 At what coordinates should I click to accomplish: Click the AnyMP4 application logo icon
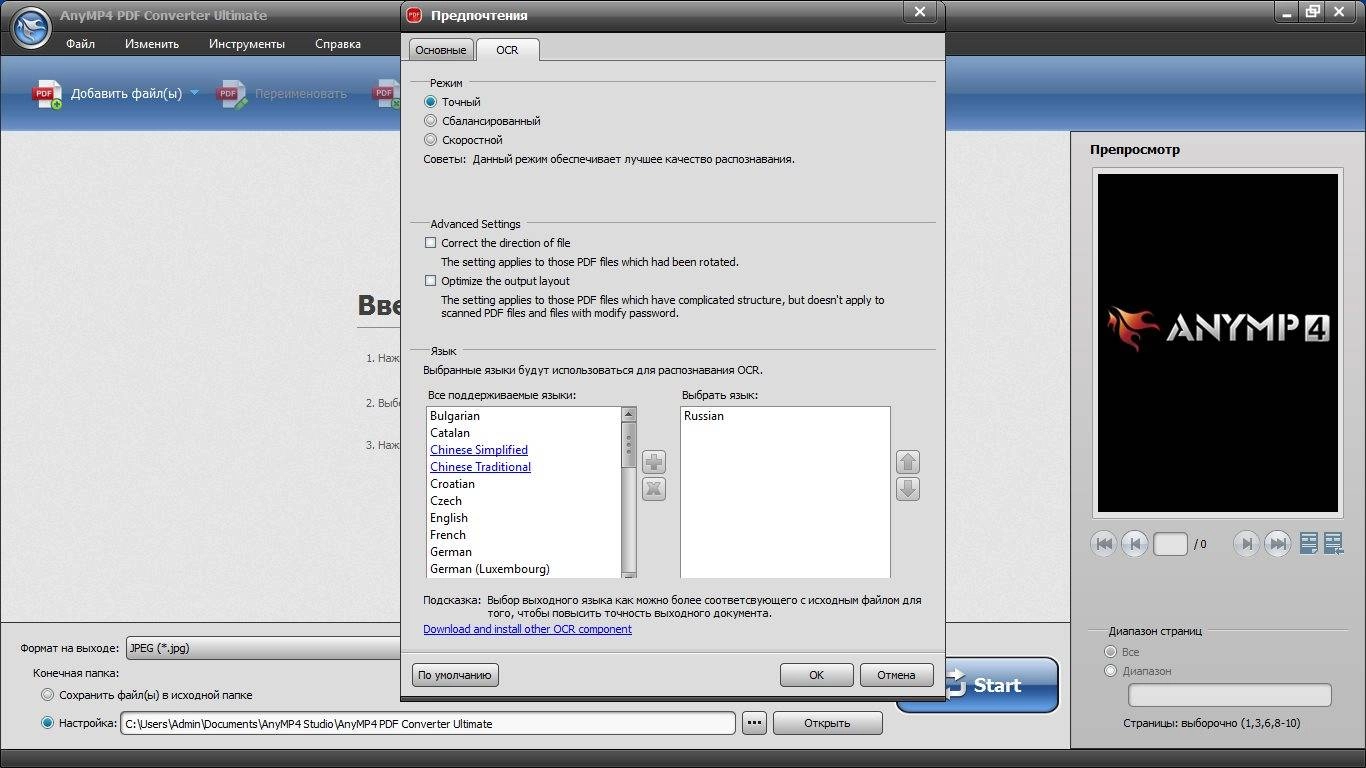coord(31,27)
